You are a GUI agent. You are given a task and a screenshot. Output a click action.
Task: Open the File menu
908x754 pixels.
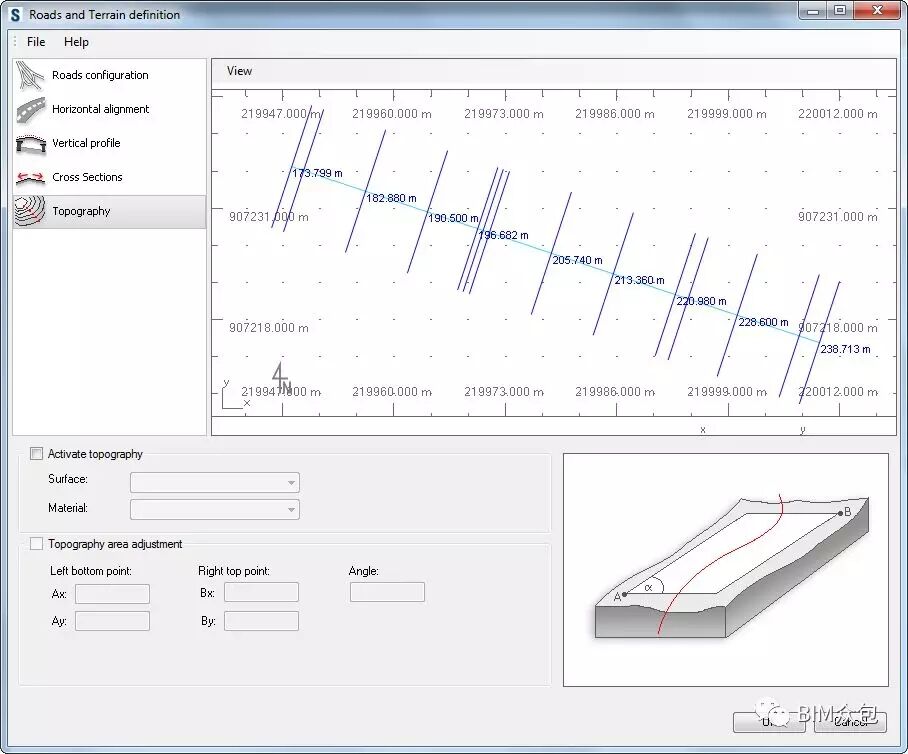36,42
